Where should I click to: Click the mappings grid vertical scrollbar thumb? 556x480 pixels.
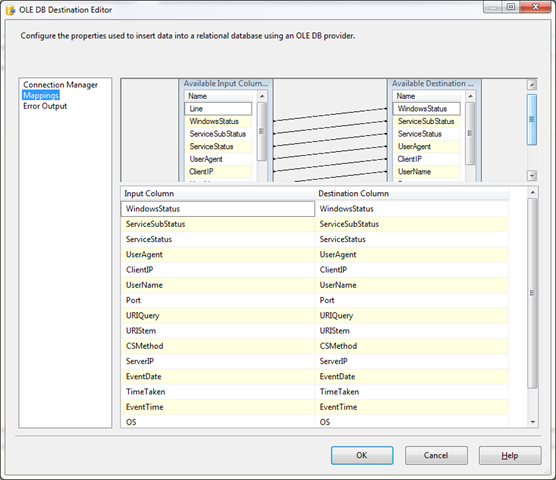[x=533, y=293]
